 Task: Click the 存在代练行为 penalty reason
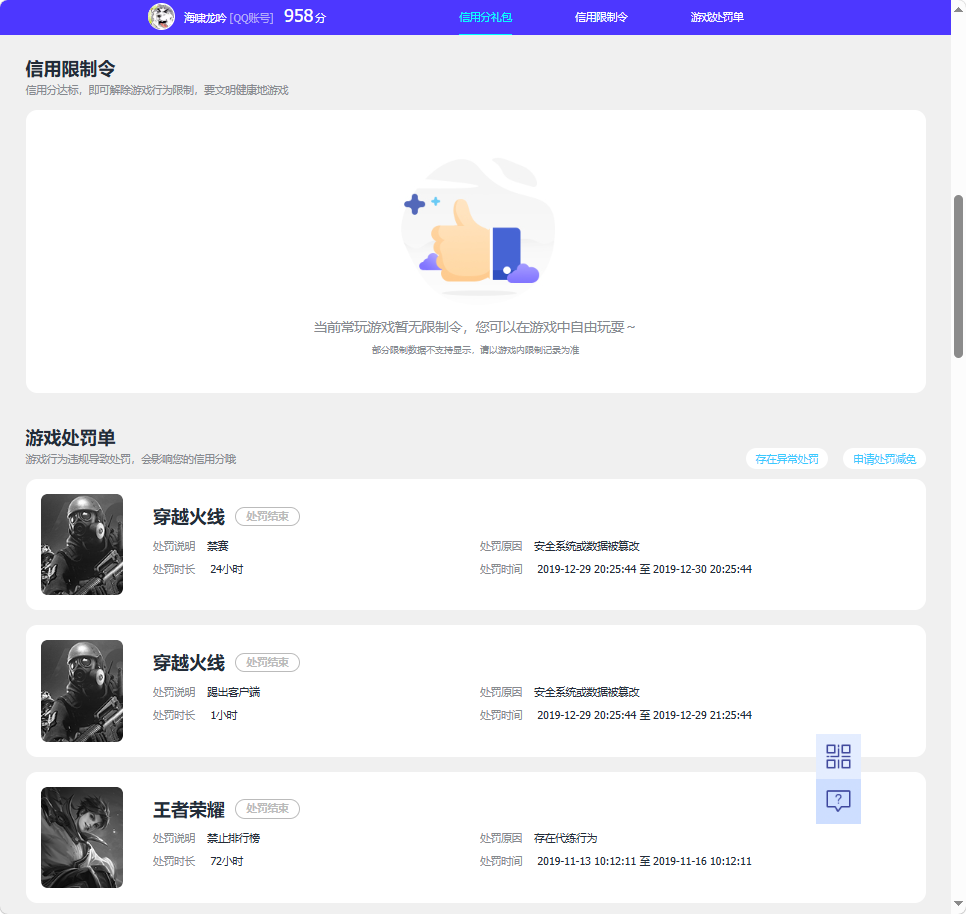pos(565,838)
